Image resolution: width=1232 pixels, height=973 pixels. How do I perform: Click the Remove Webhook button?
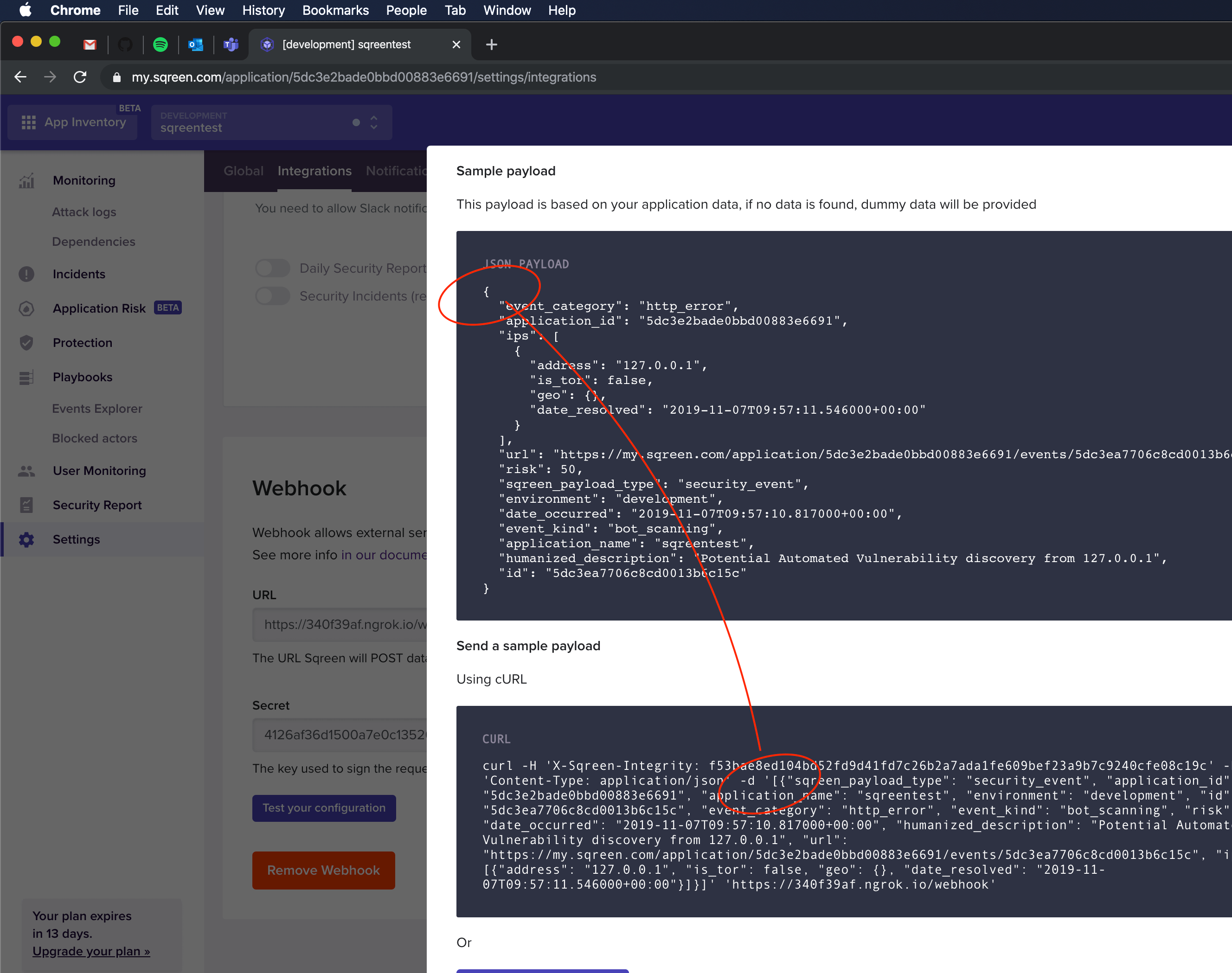(323, 870)
